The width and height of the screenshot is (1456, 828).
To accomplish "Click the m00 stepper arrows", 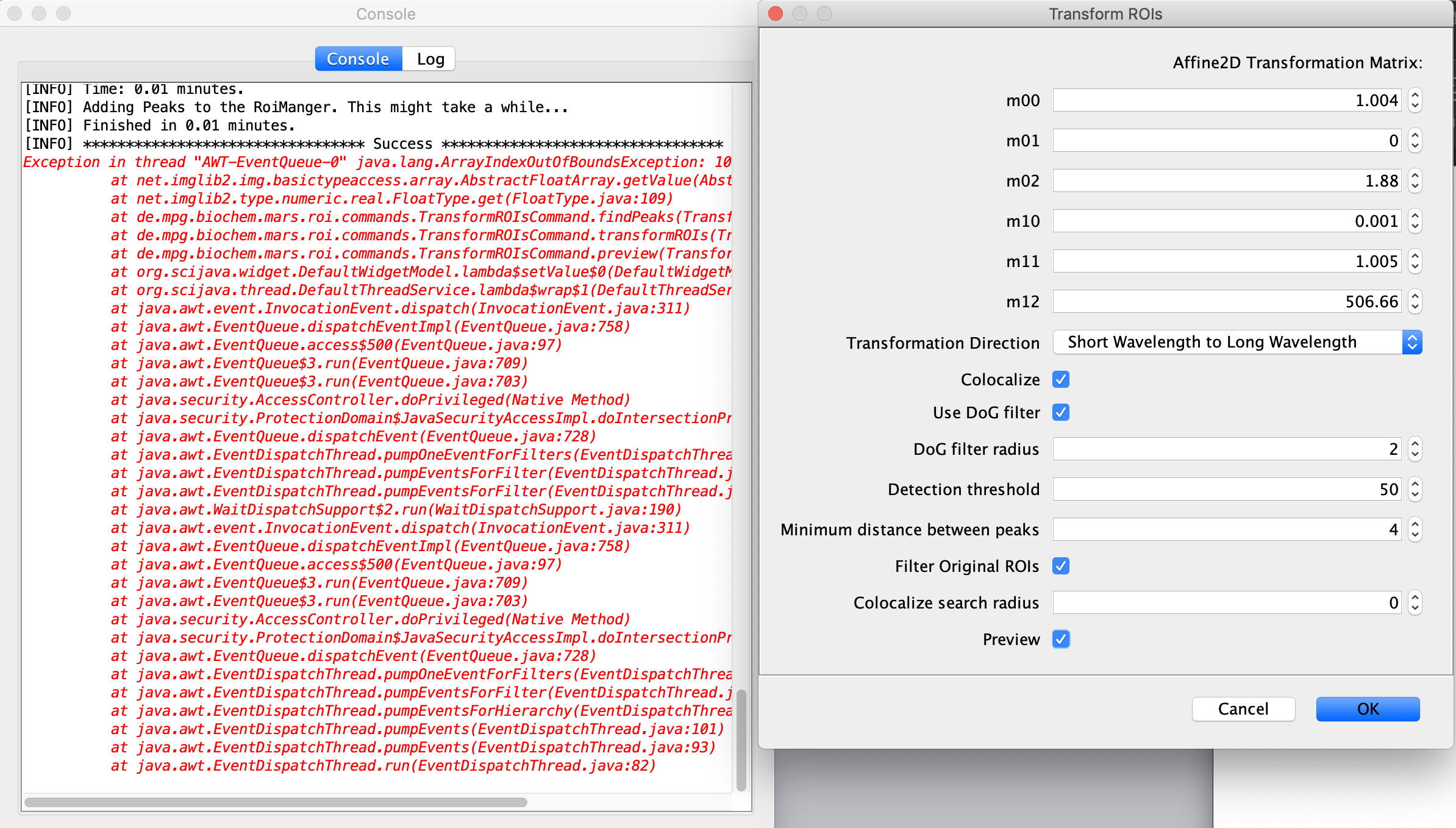I will [x=1415, y=100].
